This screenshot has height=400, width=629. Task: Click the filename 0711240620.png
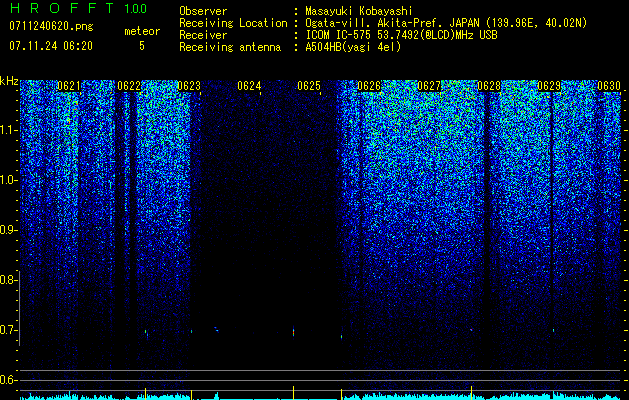tap(51, 26)
